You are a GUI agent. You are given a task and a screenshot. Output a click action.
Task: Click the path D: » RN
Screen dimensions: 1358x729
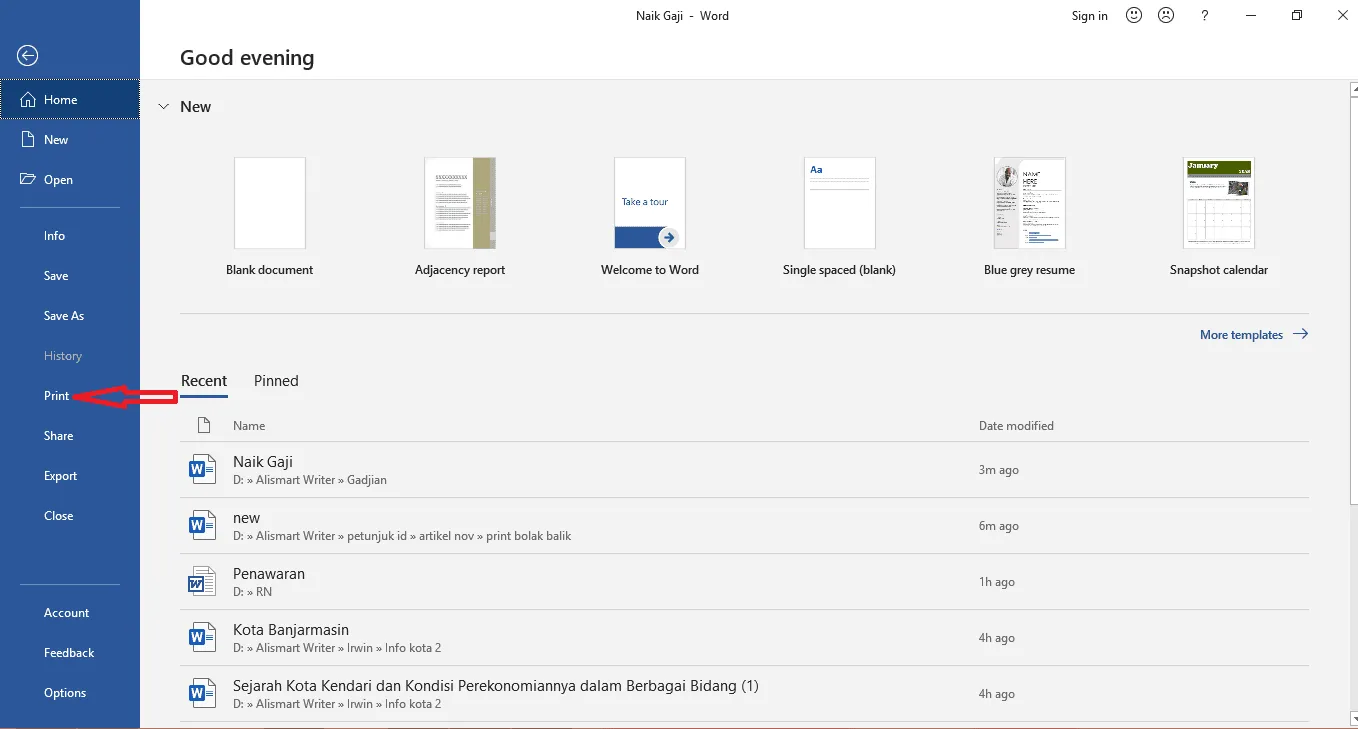click(x=252, y=592)
